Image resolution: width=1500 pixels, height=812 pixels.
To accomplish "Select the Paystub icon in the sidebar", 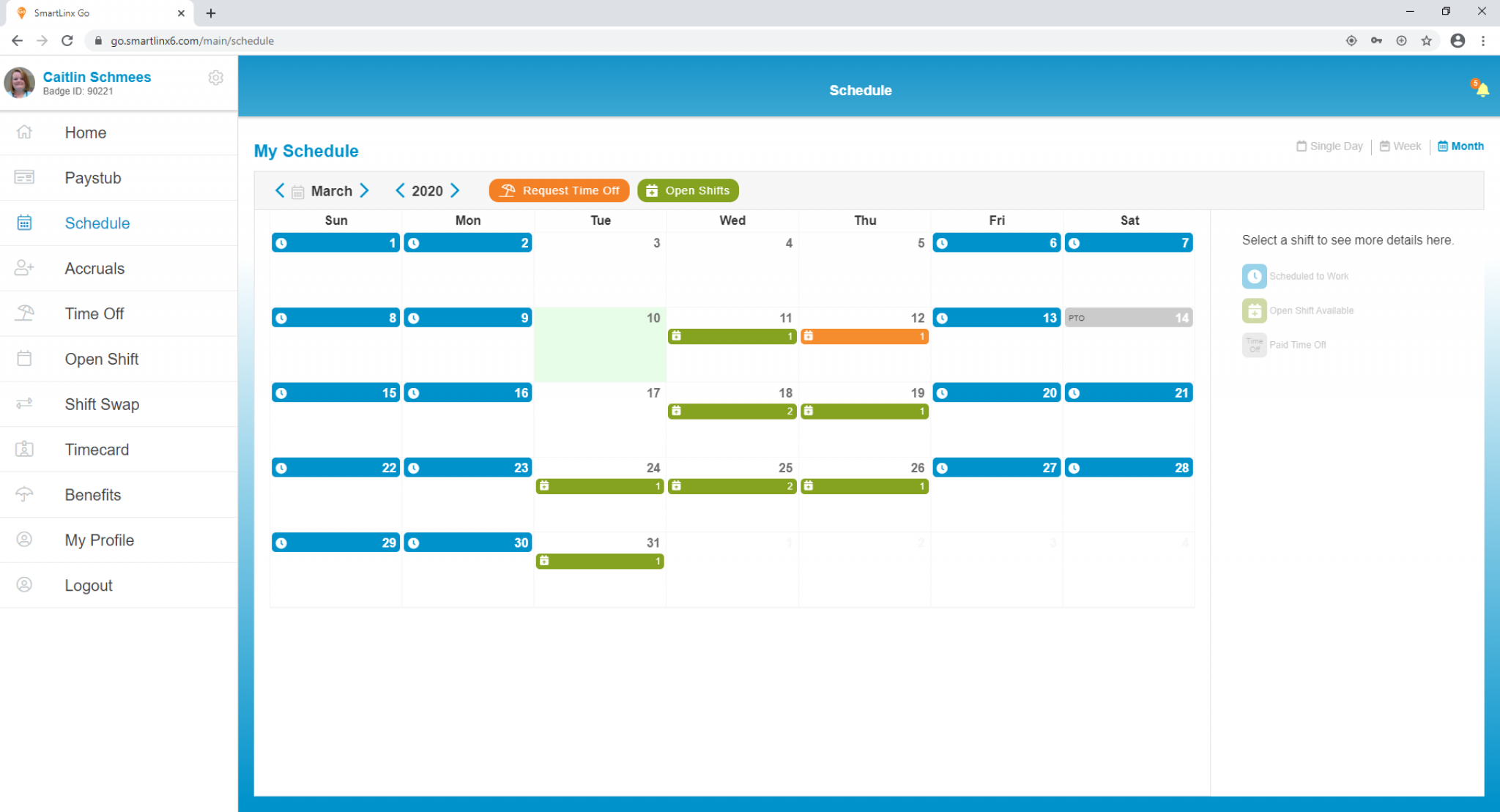I will pyautogui.click(x=24, y=177).
